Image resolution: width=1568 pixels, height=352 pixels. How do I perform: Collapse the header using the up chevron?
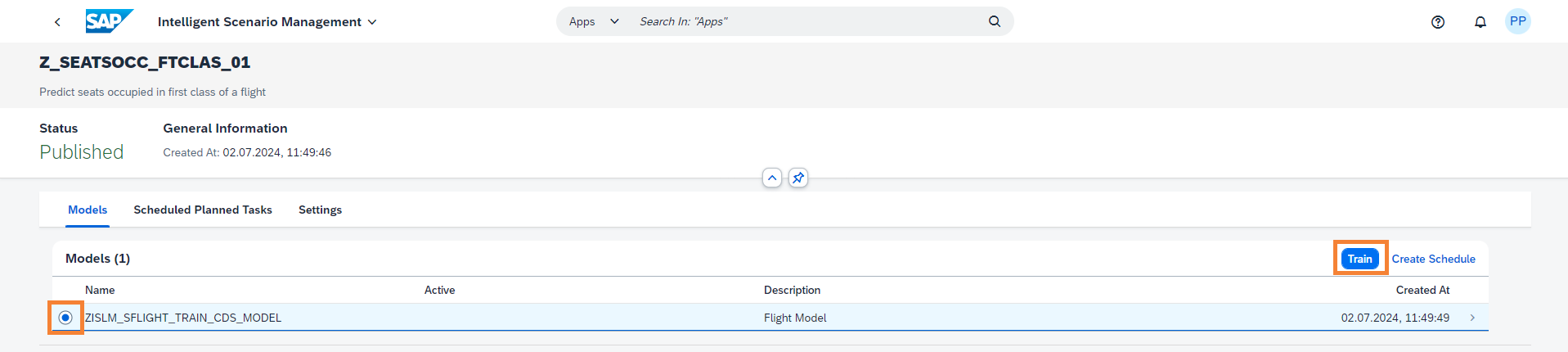coord(772,178)
